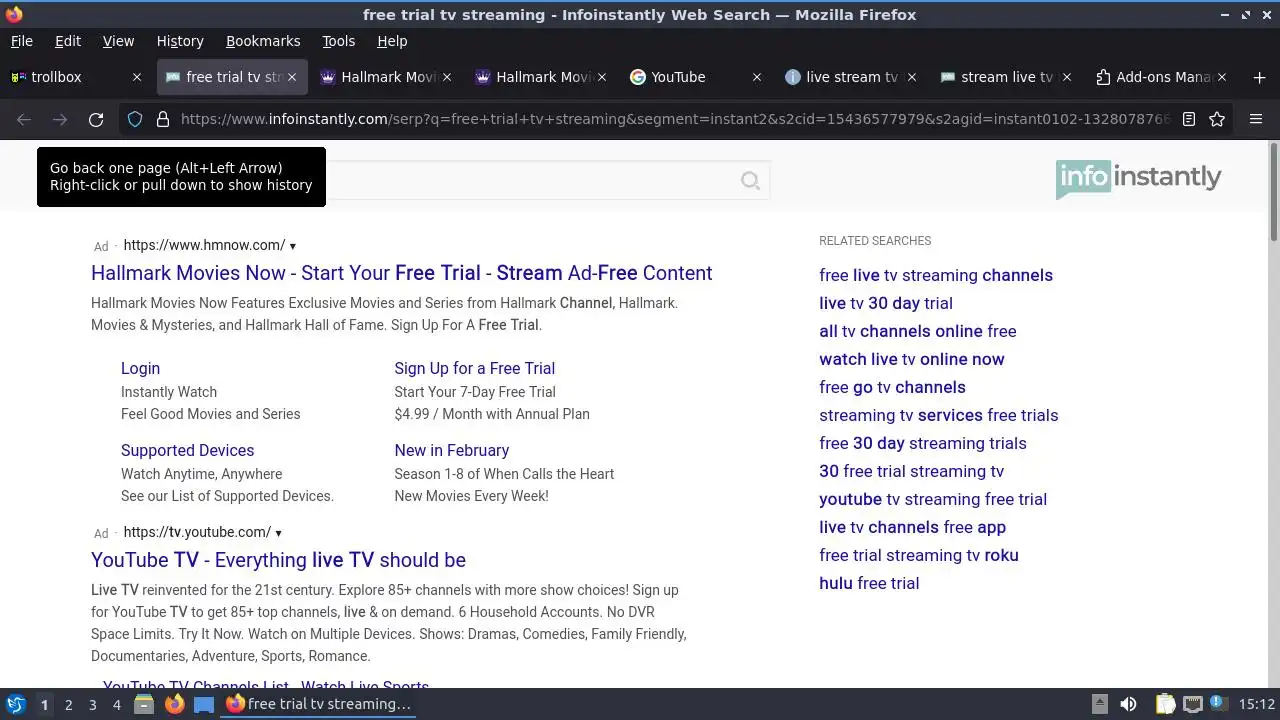The width and height of the screenshot is (1280, 720).
Task: Launch Firefox from taskbar quicklaunch
Action: (174, 704)
